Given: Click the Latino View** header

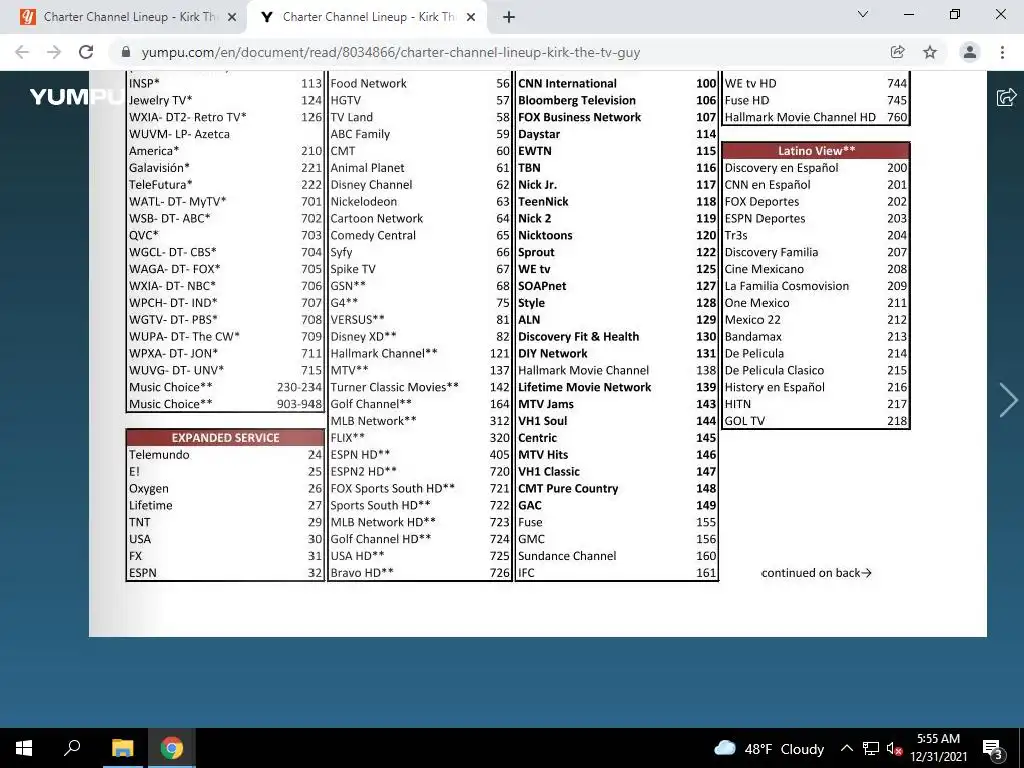Looking at the screenshot, I should click(816, 150).
